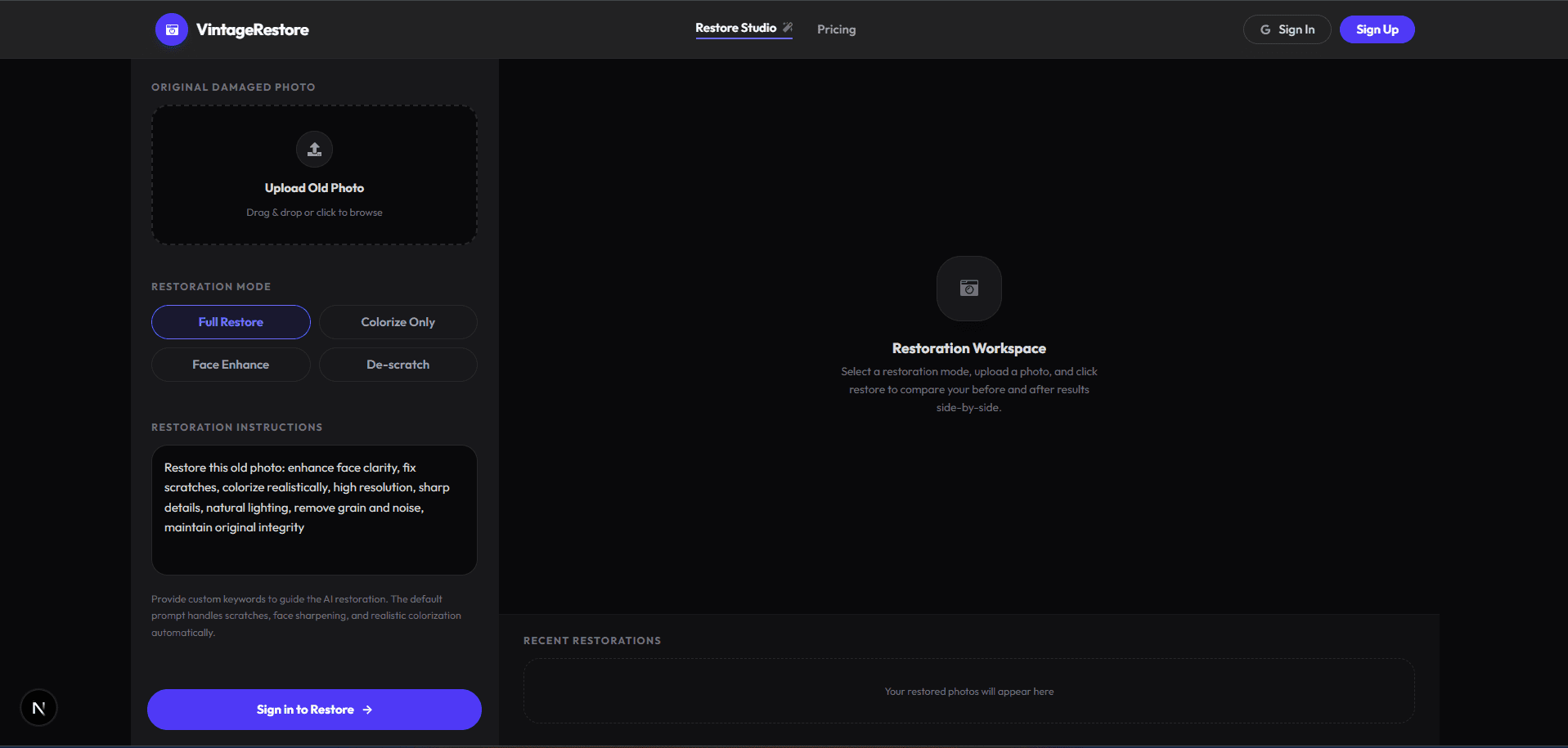
Task: Click the Google G icon in Sign In
Action: tap(1265, 29)
